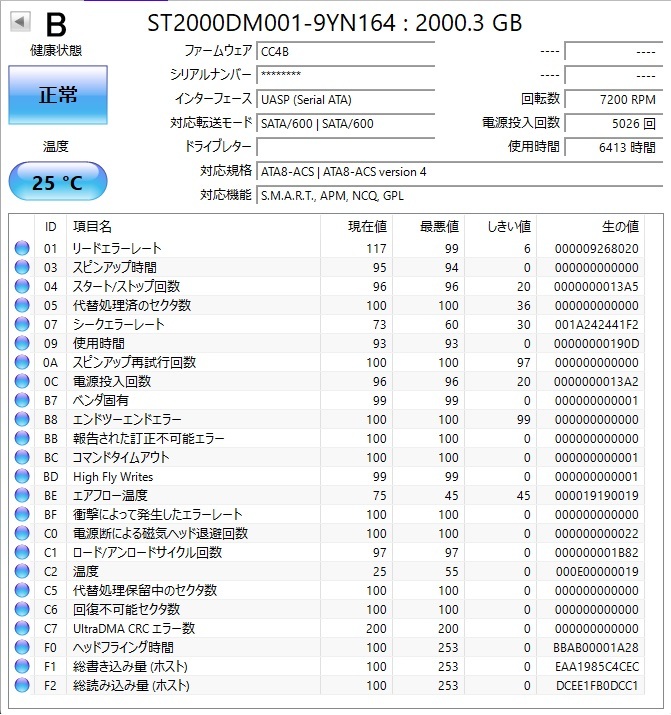Click the 生の値 column header
This screenshot has width=671, height=715.
pos(590,227)
